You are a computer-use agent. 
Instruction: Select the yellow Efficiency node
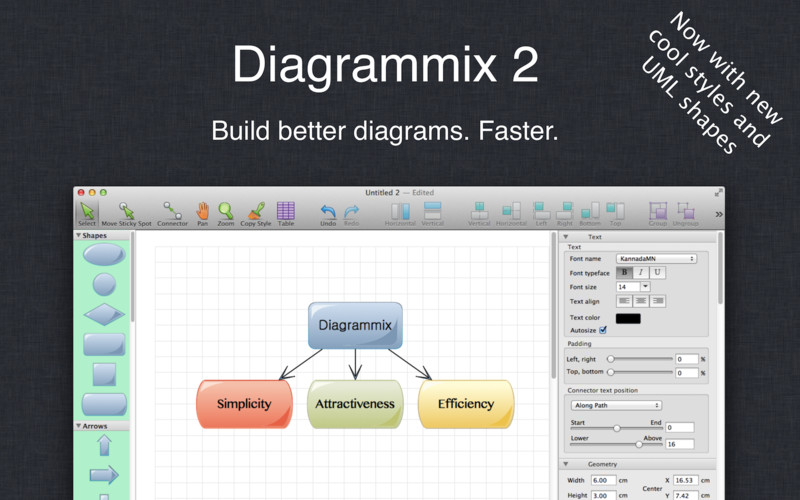pyautogui.click(x=466, y=404)
